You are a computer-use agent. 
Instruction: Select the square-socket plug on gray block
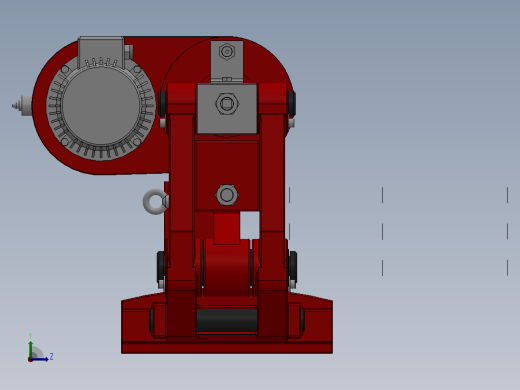coord(227,104)
